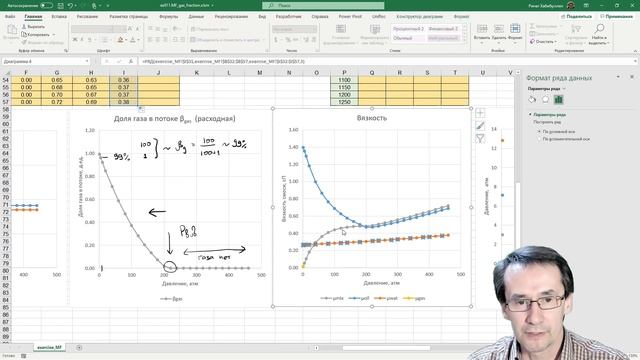
Task: Switch to the Рисование ribbon tab
Action: coord(87,16)
